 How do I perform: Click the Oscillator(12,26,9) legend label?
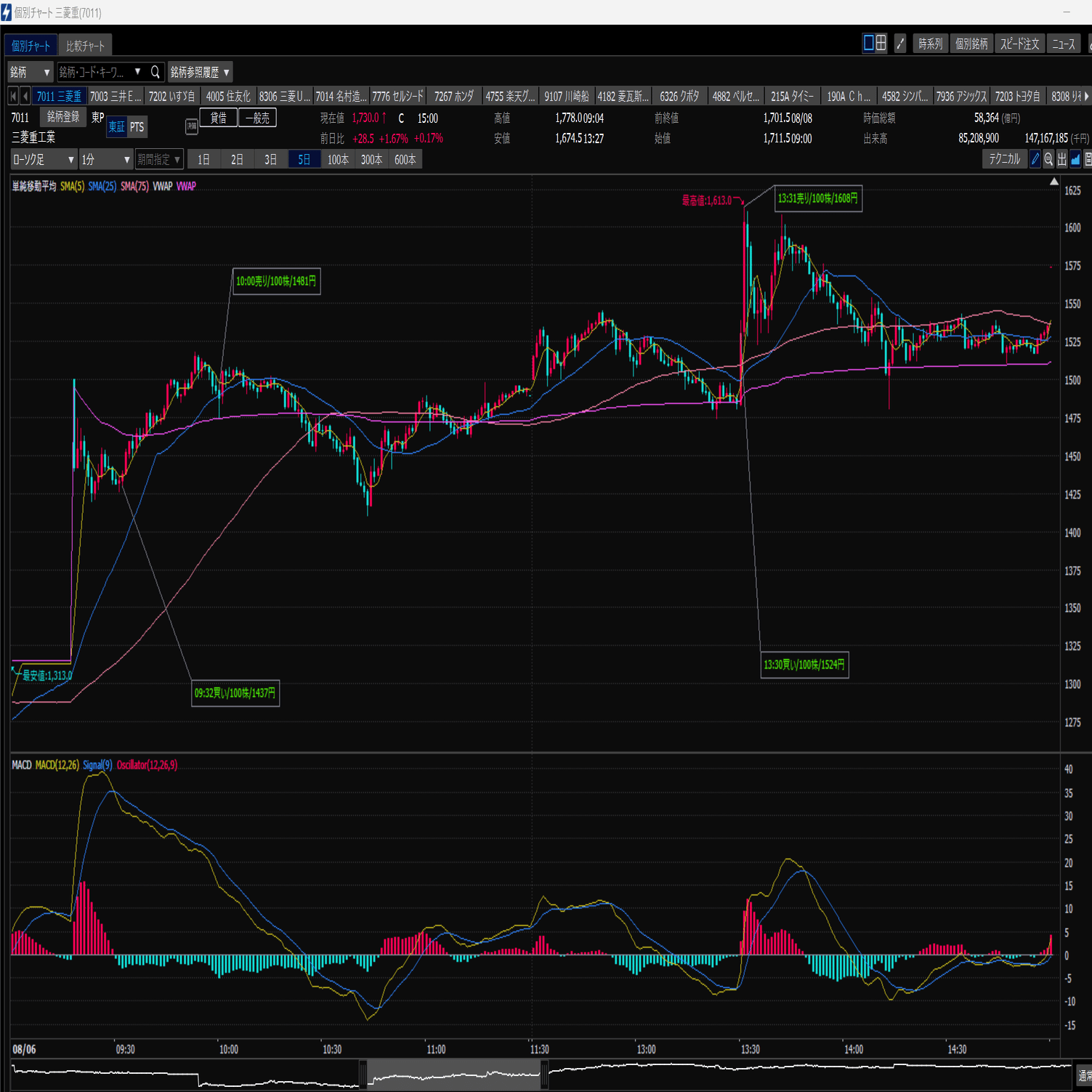(x=147, y=765)
